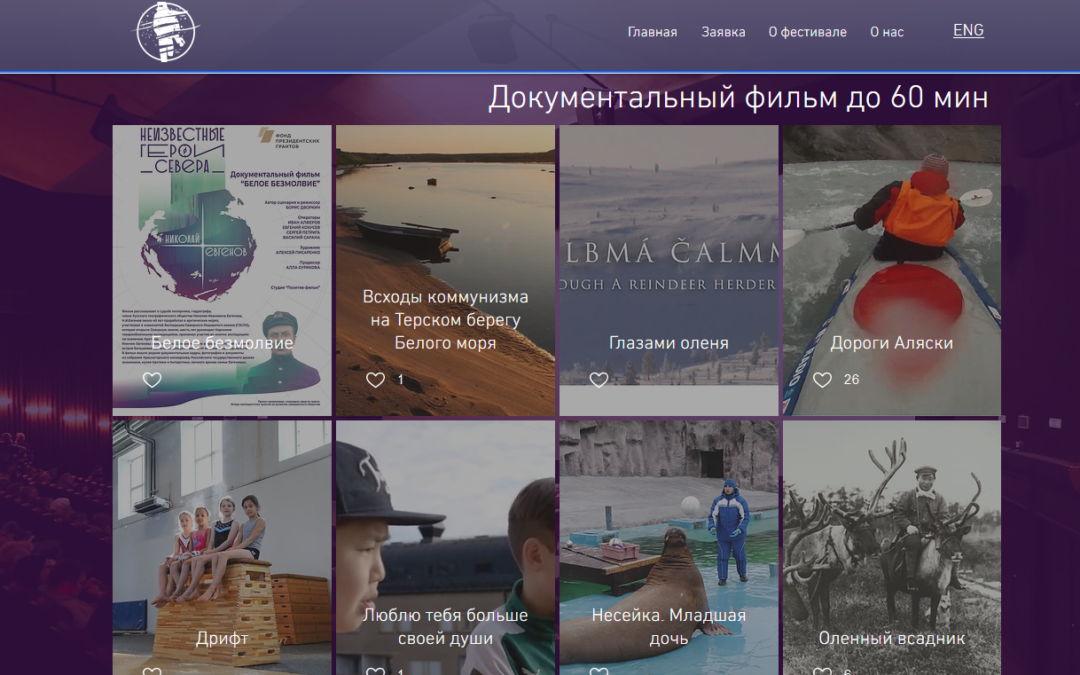The image size is (1080, 675).
Task: Click the like count 26 on Дороги Аляски
Action: [x=851, y=380]
